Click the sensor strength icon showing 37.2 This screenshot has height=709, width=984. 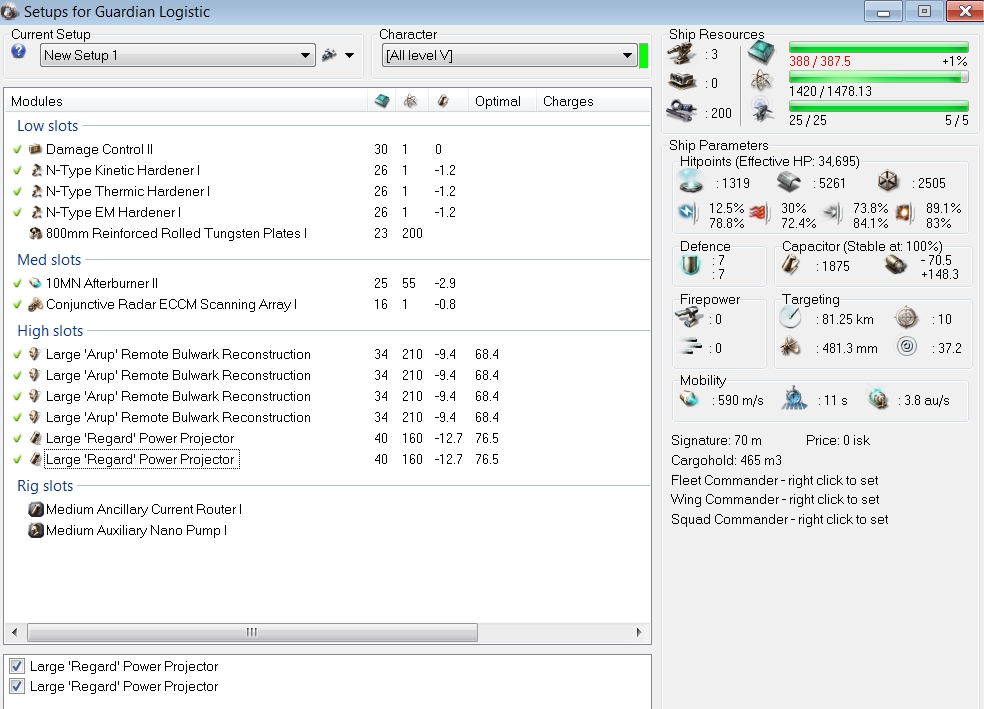pyautogui.click(x=907, y=346)
